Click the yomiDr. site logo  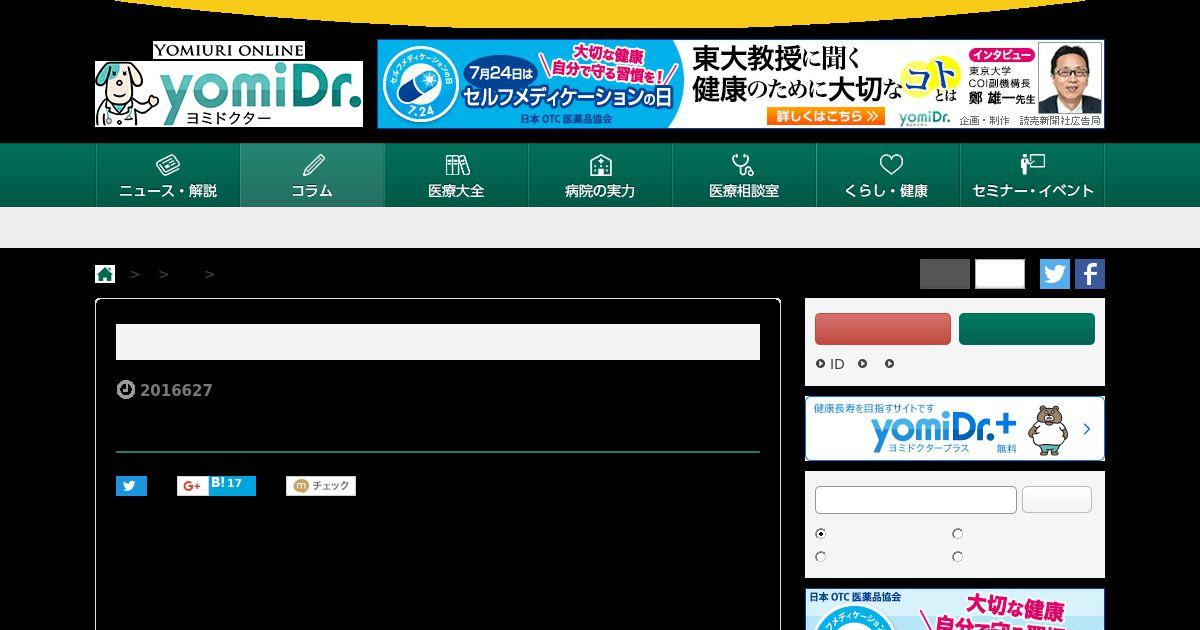pyautogui.click(x=229, y=85)
